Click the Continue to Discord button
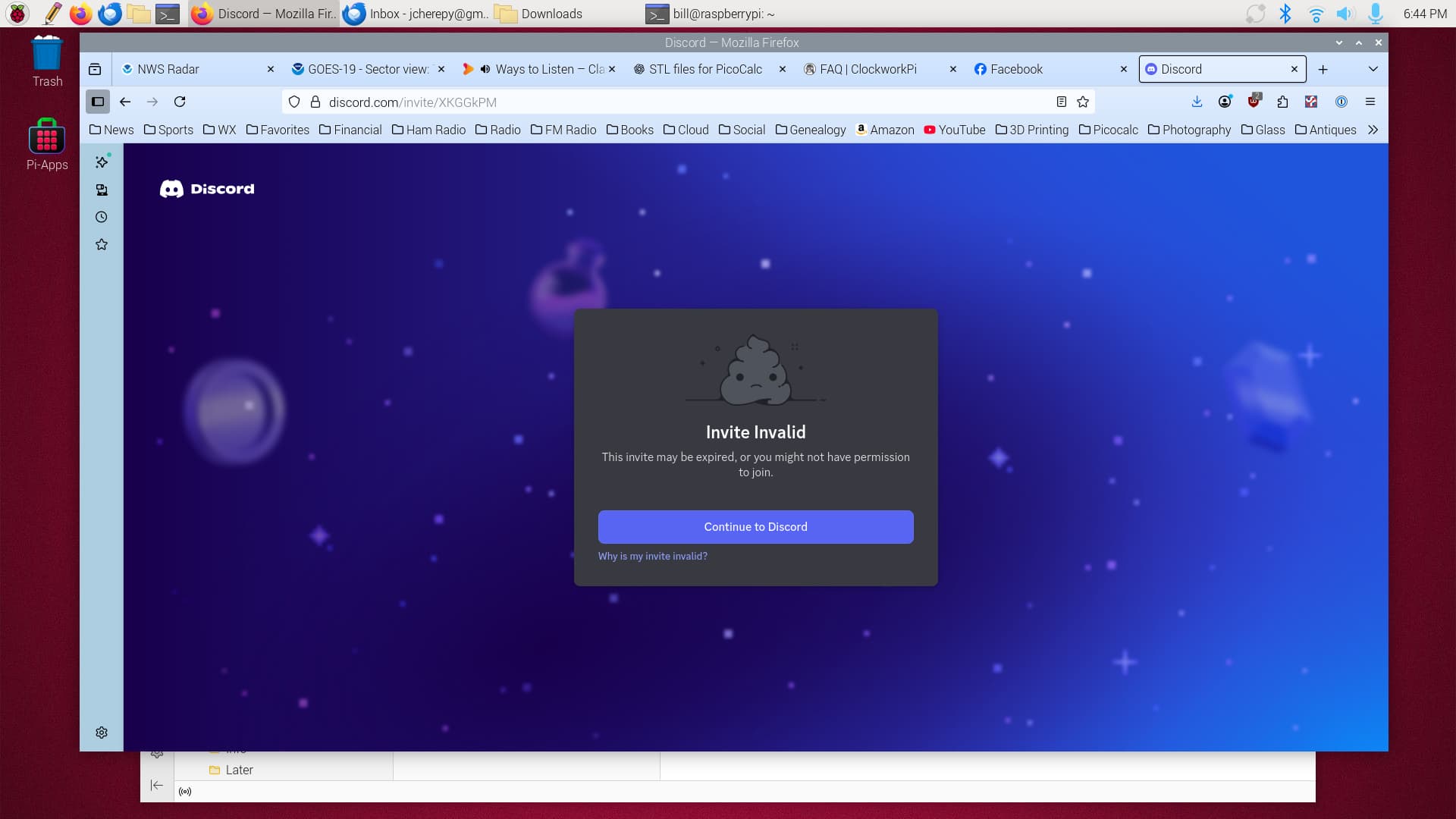 [755, 527]
